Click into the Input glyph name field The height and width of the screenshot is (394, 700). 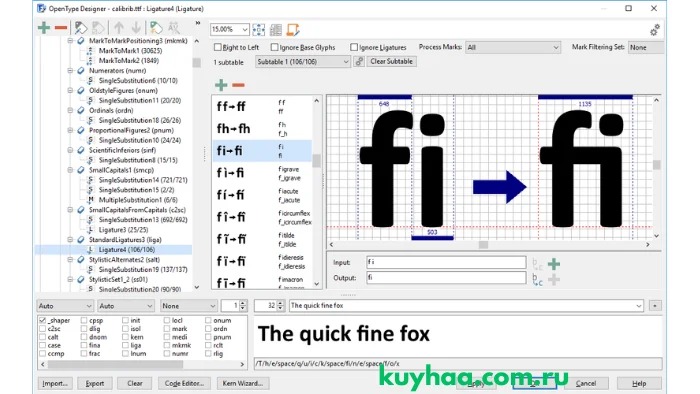point(446,262)
